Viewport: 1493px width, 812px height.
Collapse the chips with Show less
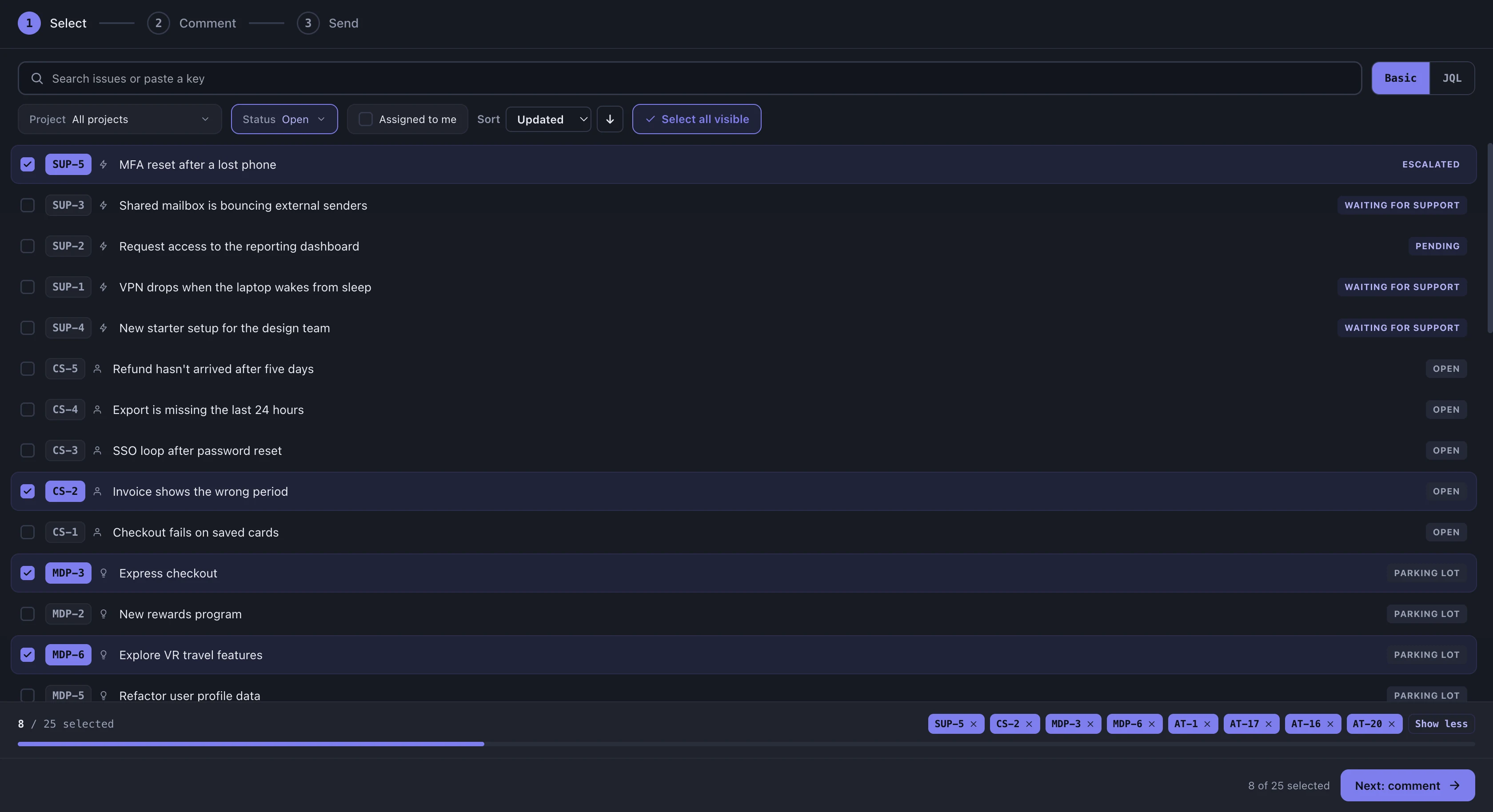1441,724
